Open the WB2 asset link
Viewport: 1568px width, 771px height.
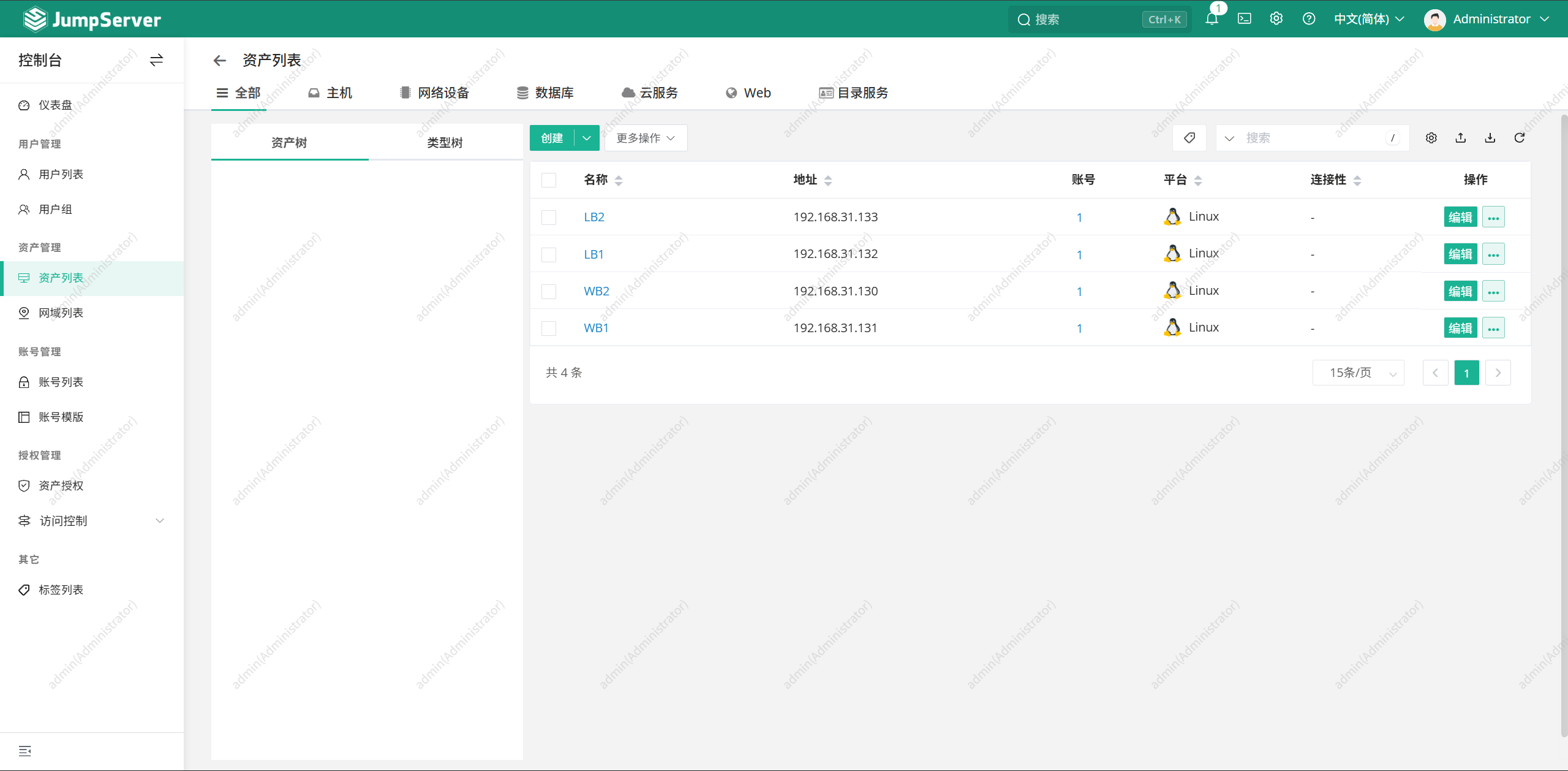click(597, 291)
